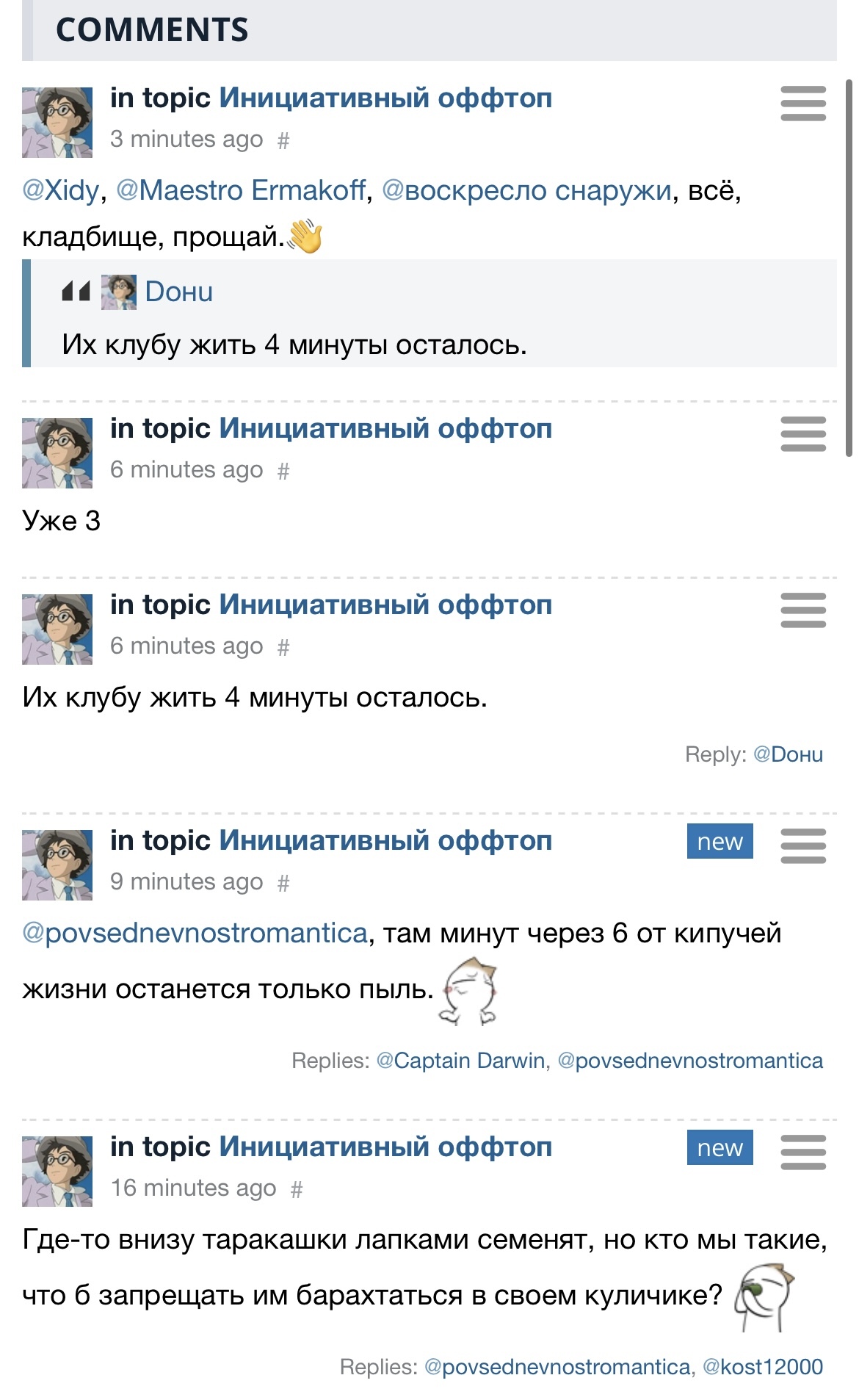Open hamburger menu of the 9 minutes ago comment
Image resolution: width=859 pixels, height=1400 pixels.
[802, 846]
